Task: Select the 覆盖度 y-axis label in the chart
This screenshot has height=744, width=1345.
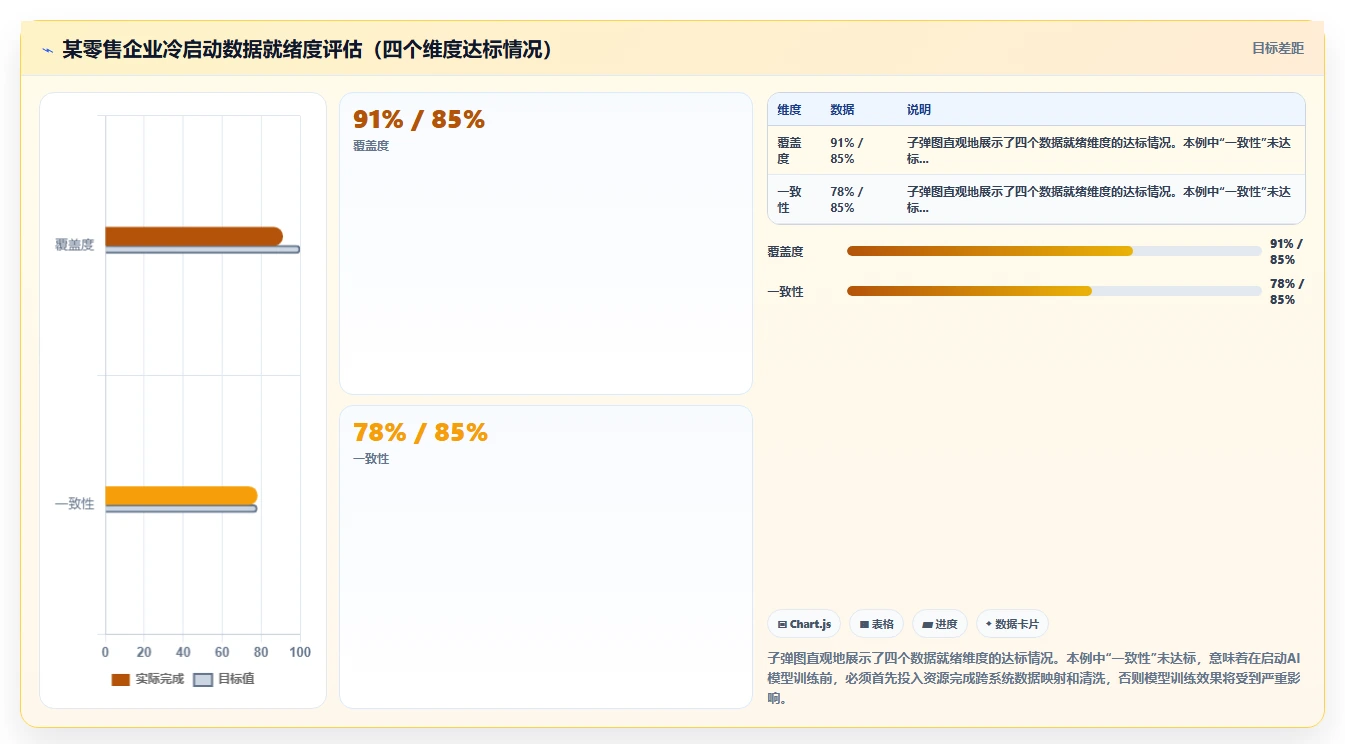Action: [75, 245]
